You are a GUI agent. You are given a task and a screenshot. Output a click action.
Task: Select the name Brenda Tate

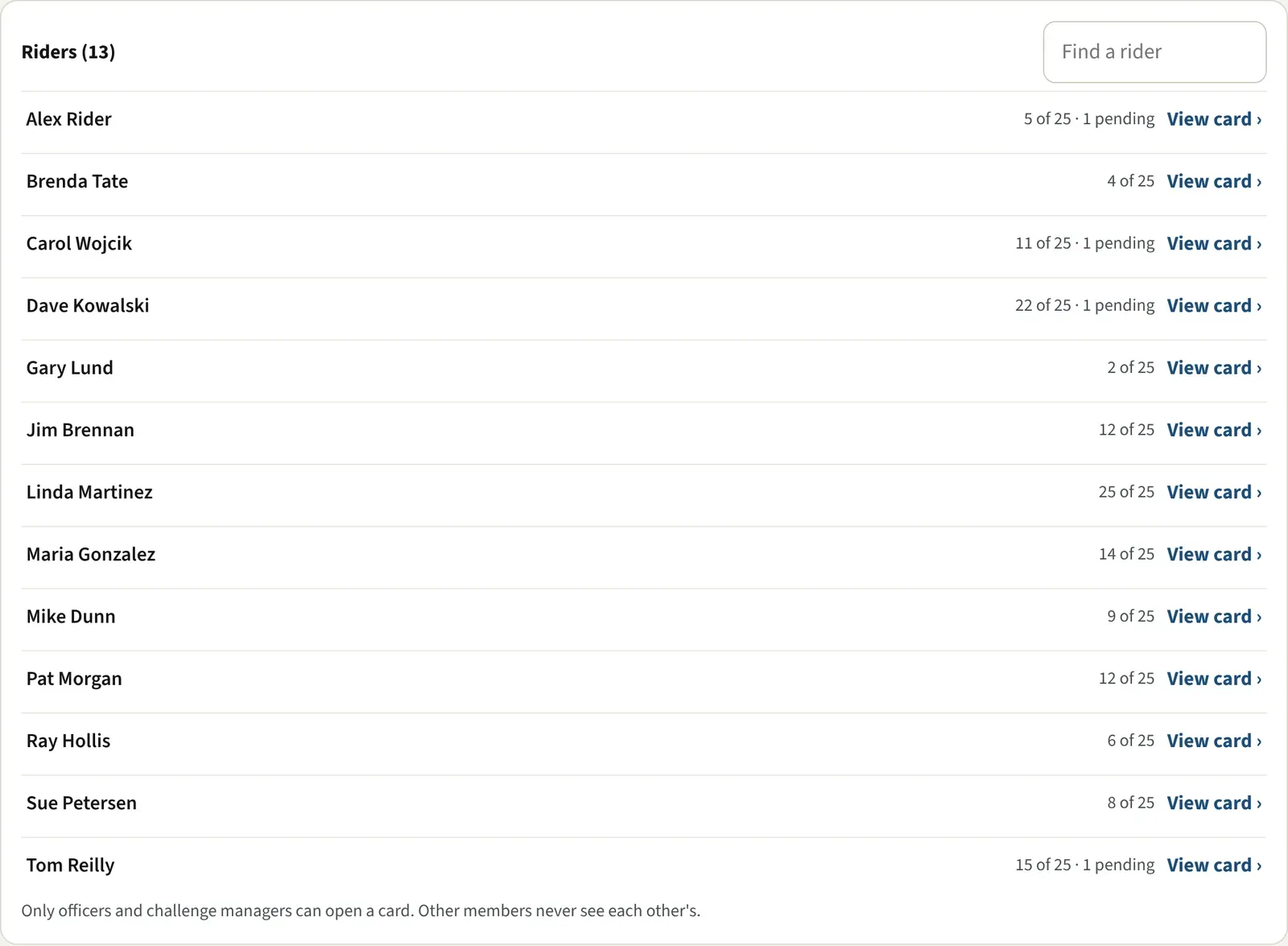77,181
